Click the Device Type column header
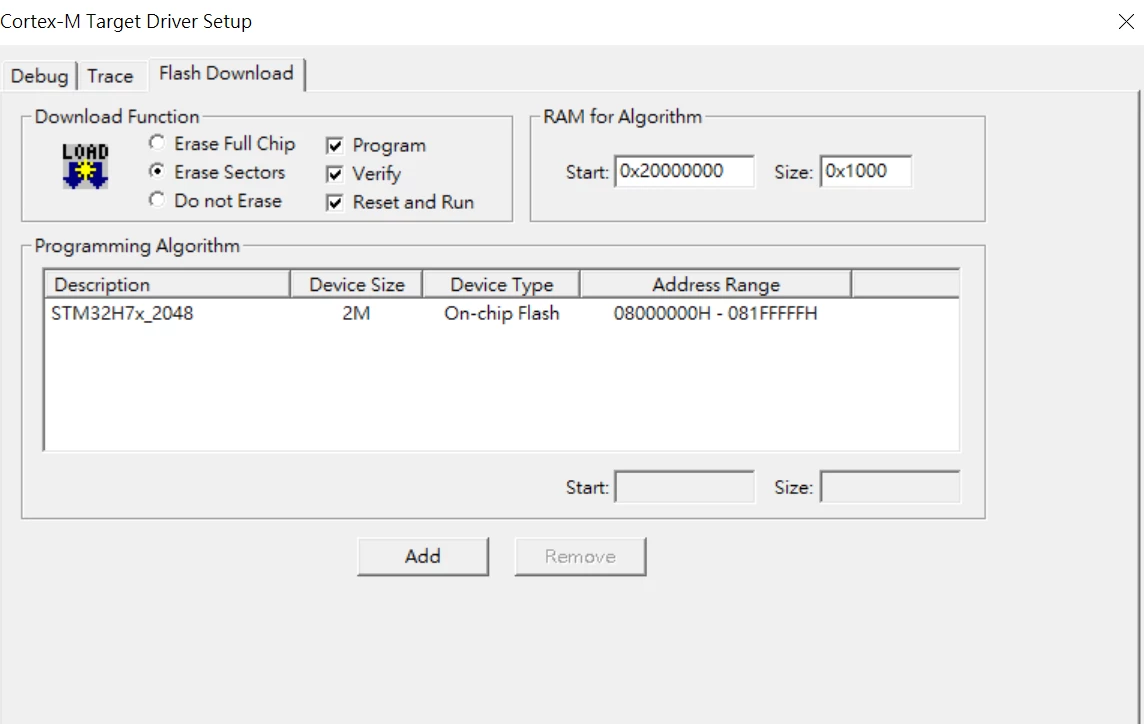Screen dimensions: 1144x724 (x=502, y=284)
